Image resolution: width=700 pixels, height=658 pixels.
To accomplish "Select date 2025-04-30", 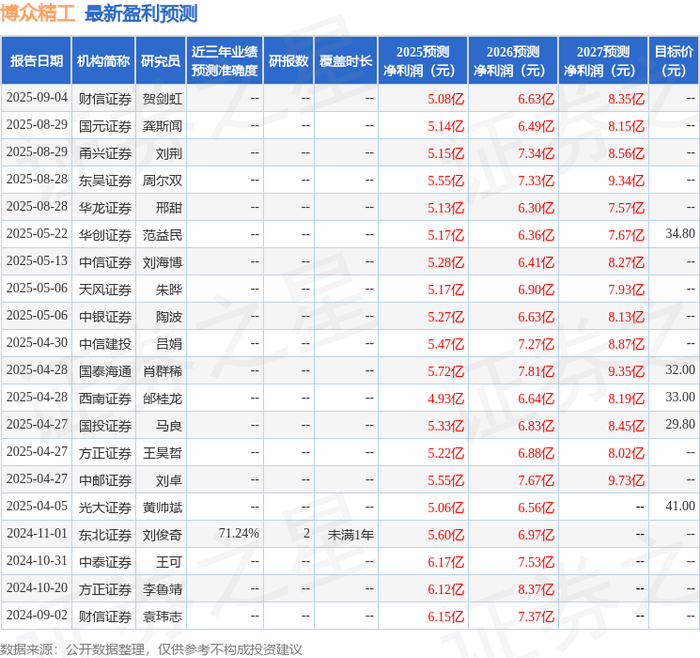I will (37, 342).
